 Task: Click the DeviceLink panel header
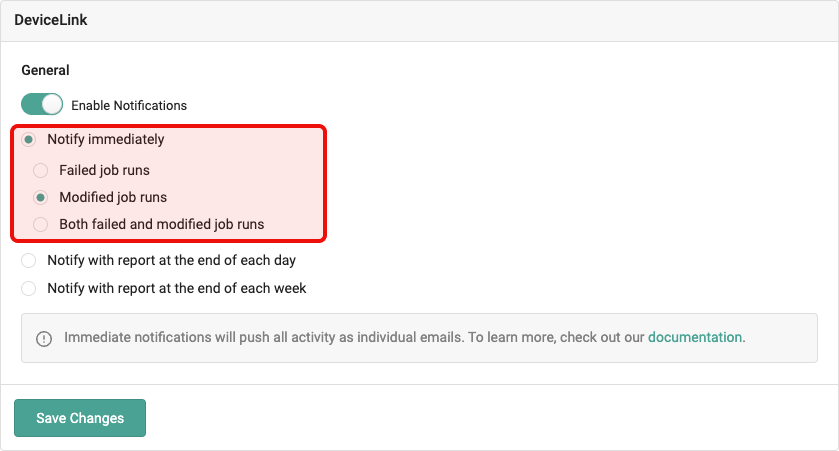point(51,20)
